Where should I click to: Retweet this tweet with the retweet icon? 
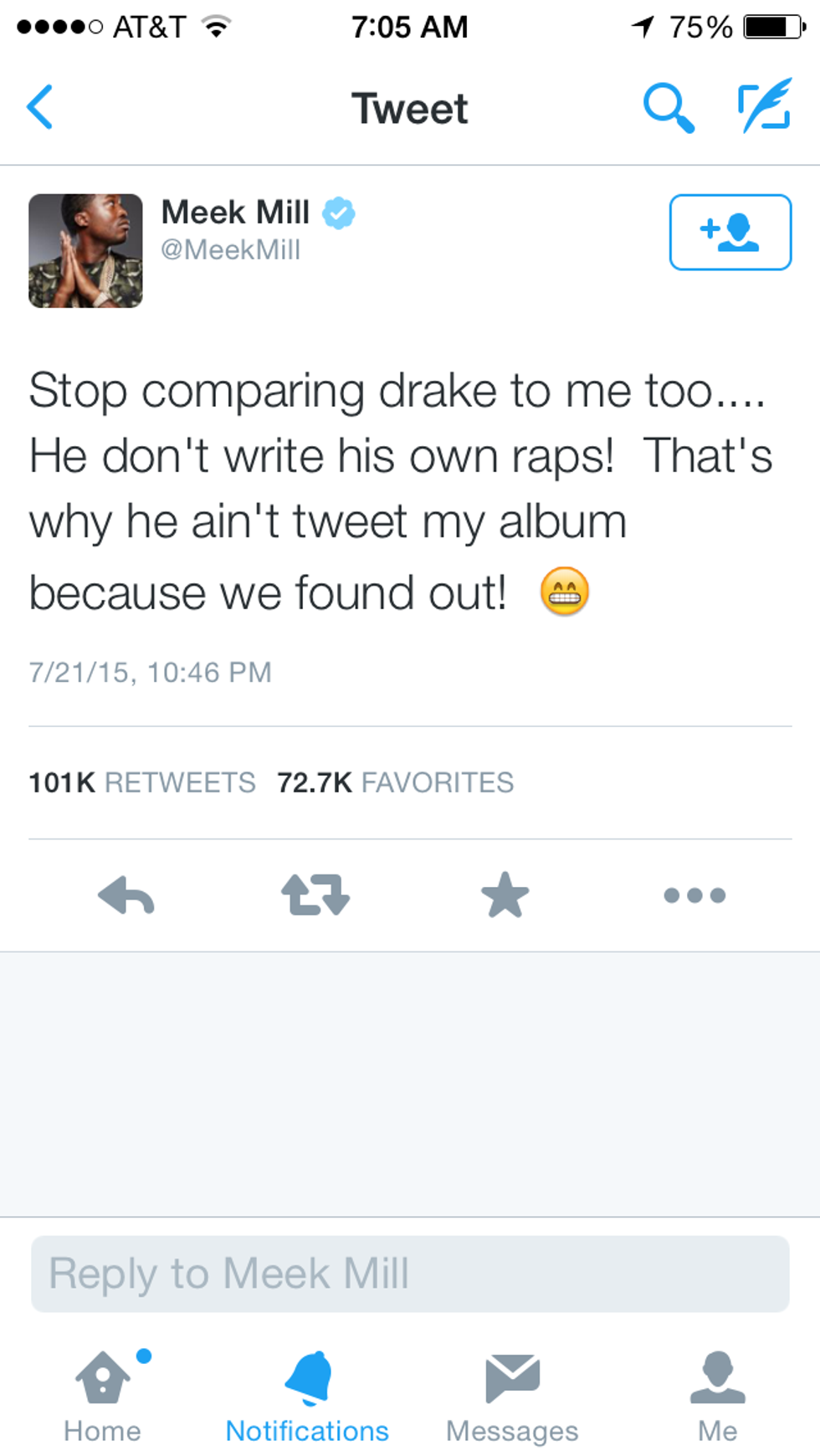[x=315, y=895]
